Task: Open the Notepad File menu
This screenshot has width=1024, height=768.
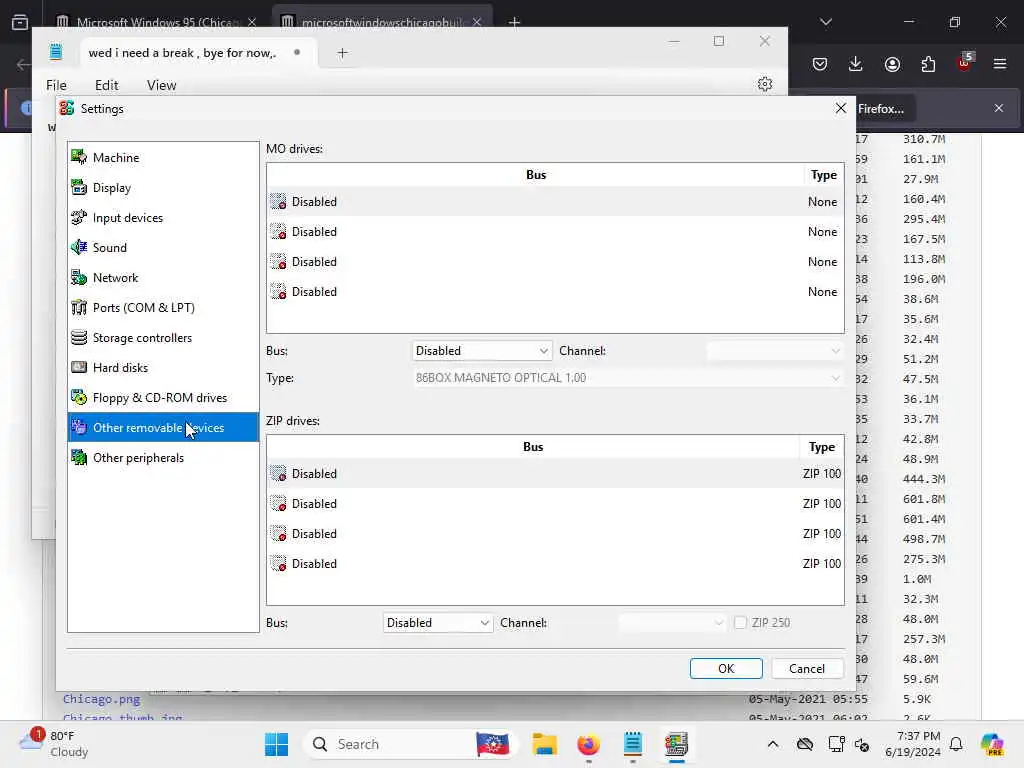Action: 56,85
